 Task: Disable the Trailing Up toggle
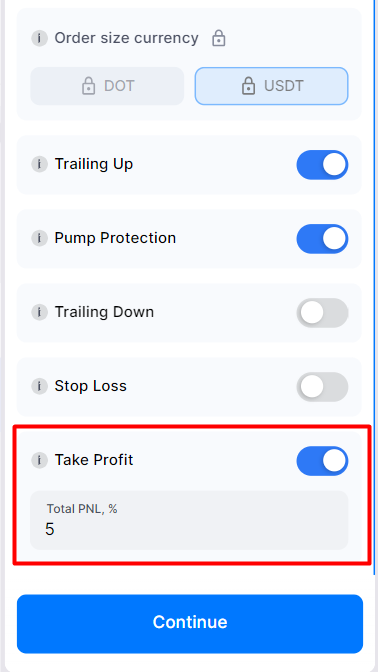(322, 165)
